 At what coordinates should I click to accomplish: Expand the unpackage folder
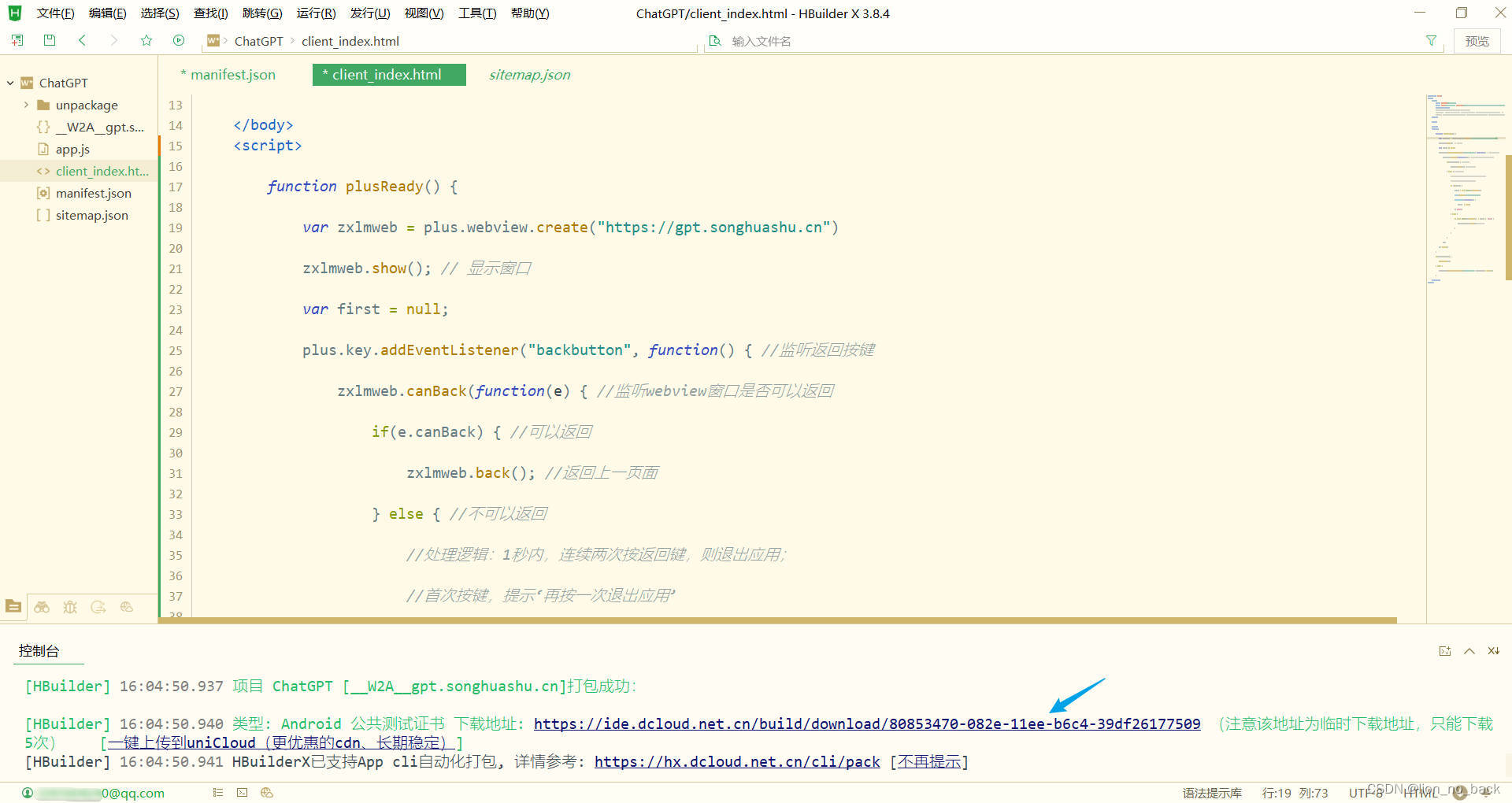(26, 105)
